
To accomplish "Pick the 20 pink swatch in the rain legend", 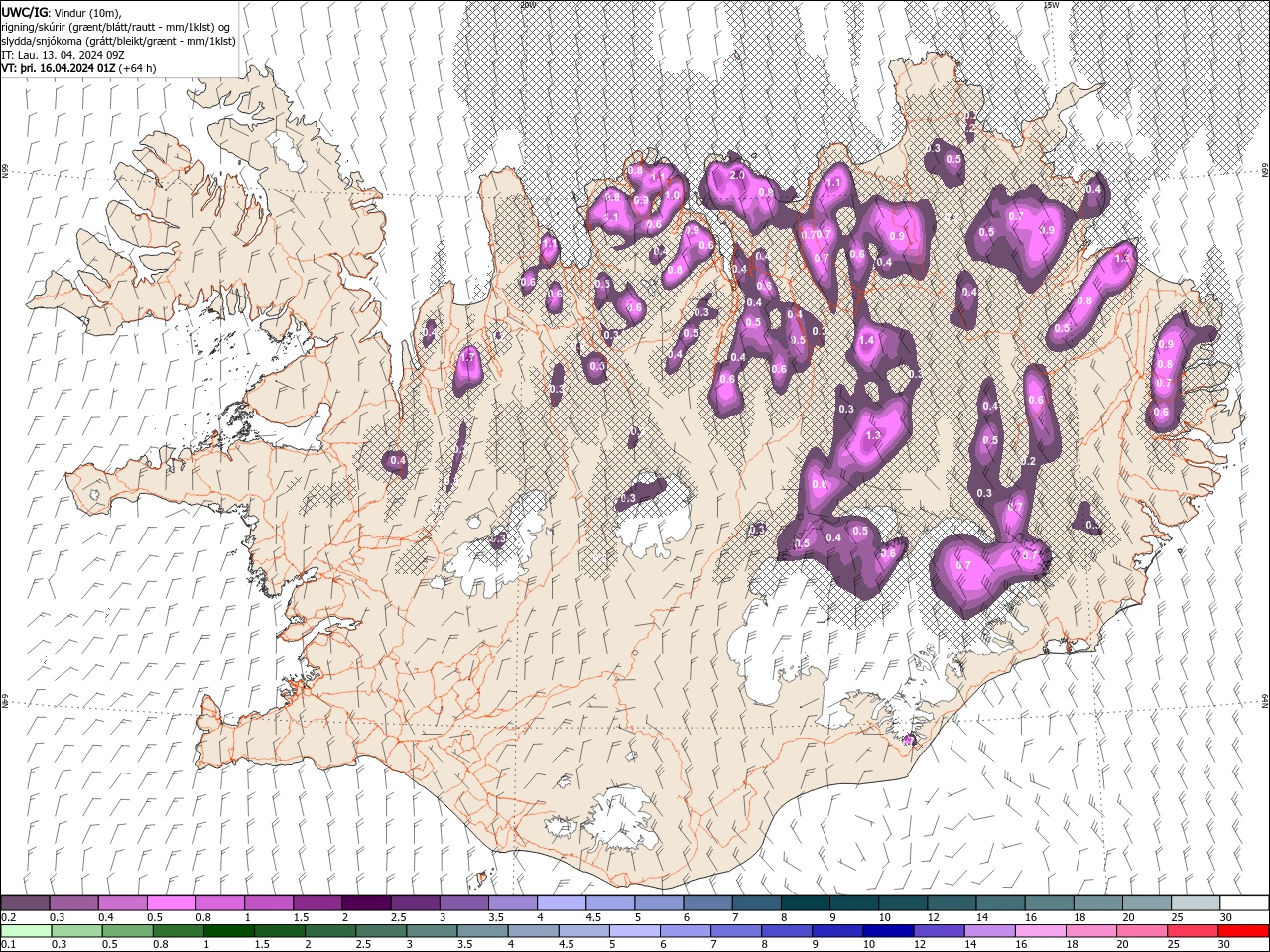I will coord(1141,931).
